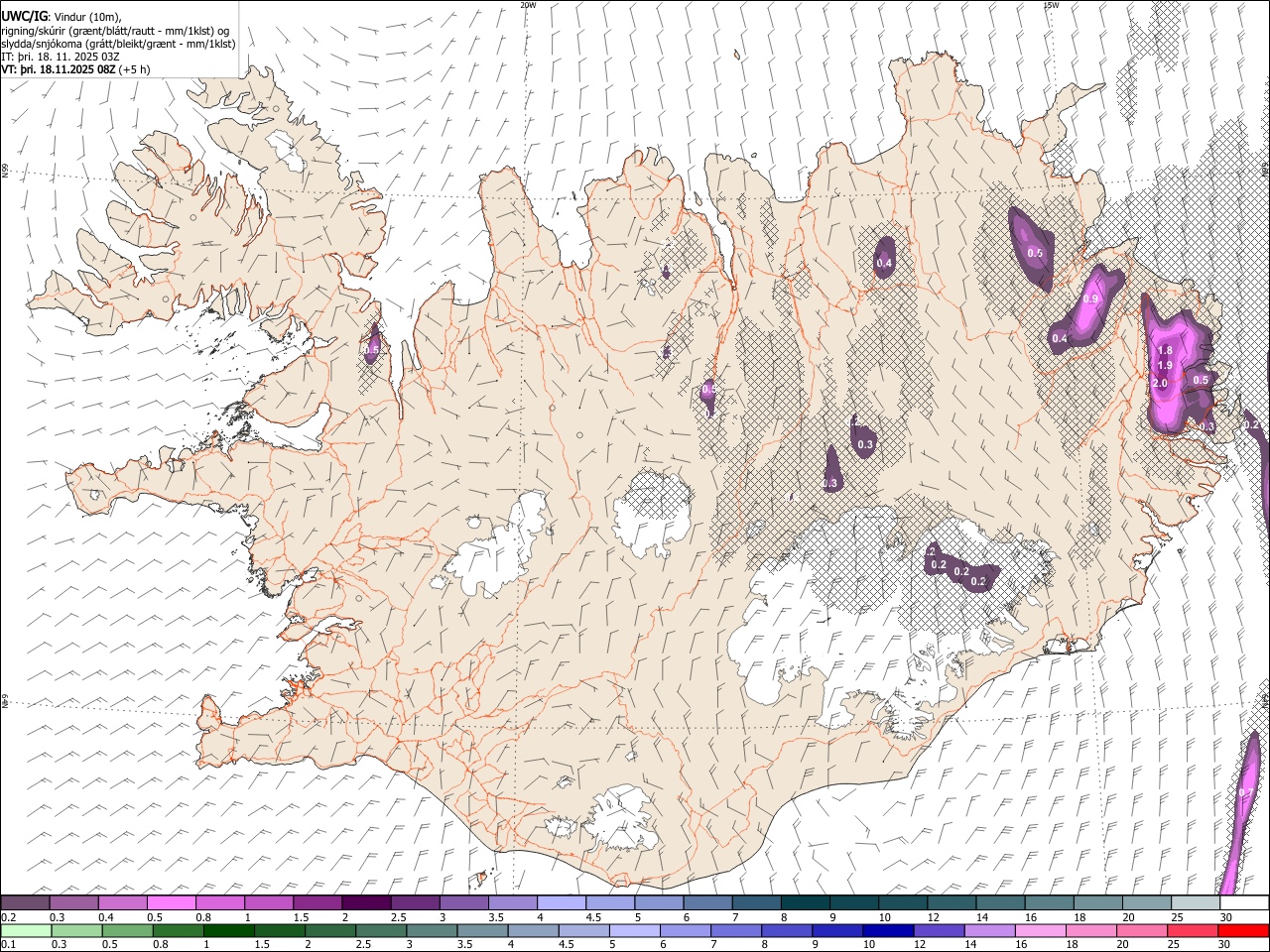Image resolution: width=1270 pixels, height=952 pixels.
Task: Click the bright pink swatch right of 0.5 in the top legend row
Action: tap(171, 903)
